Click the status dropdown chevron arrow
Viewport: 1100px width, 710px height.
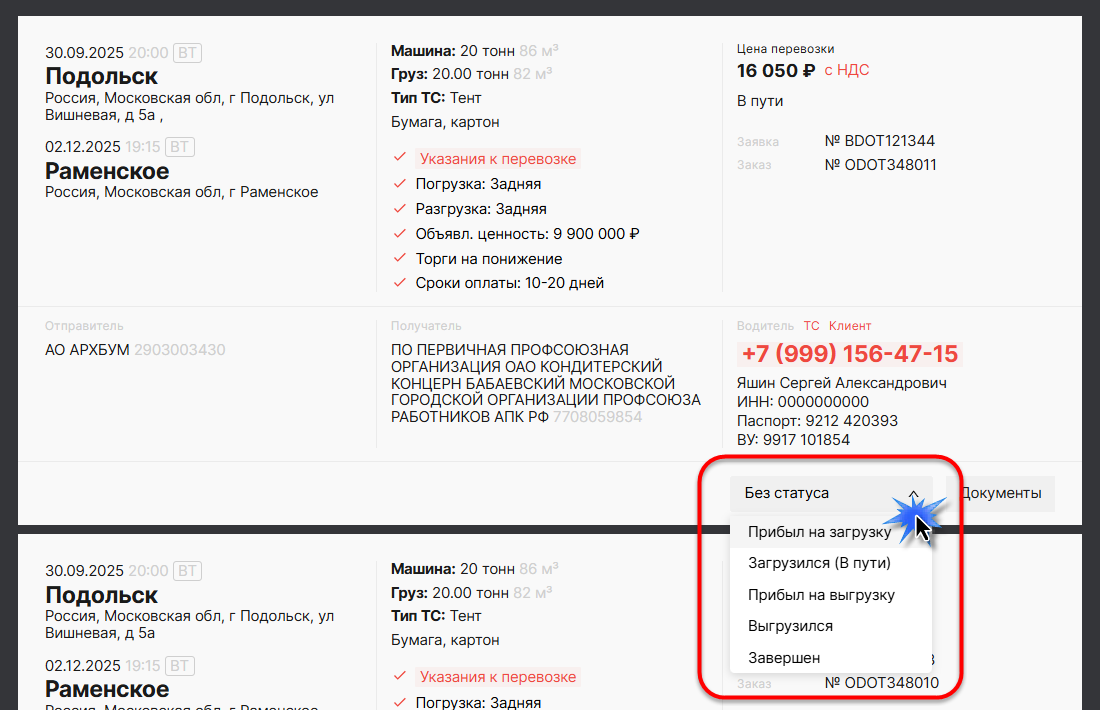[x=913, y=493]
